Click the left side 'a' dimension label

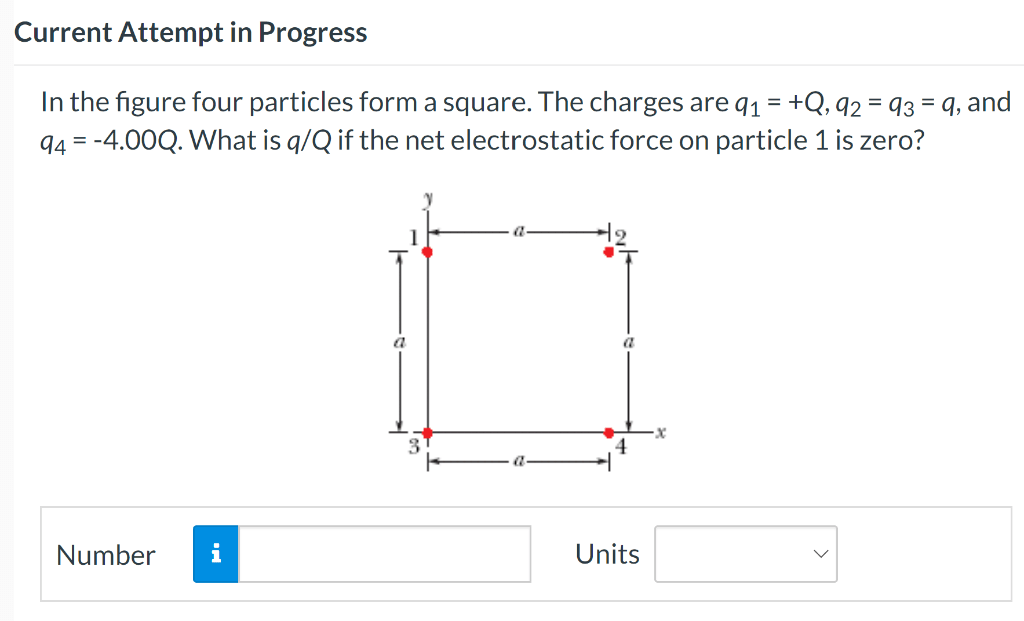pos(398,341)
